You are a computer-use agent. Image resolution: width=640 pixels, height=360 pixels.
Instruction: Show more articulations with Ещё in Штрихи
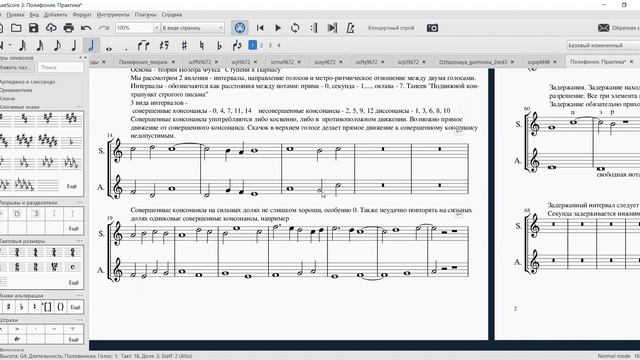click(x=73, y=339)
